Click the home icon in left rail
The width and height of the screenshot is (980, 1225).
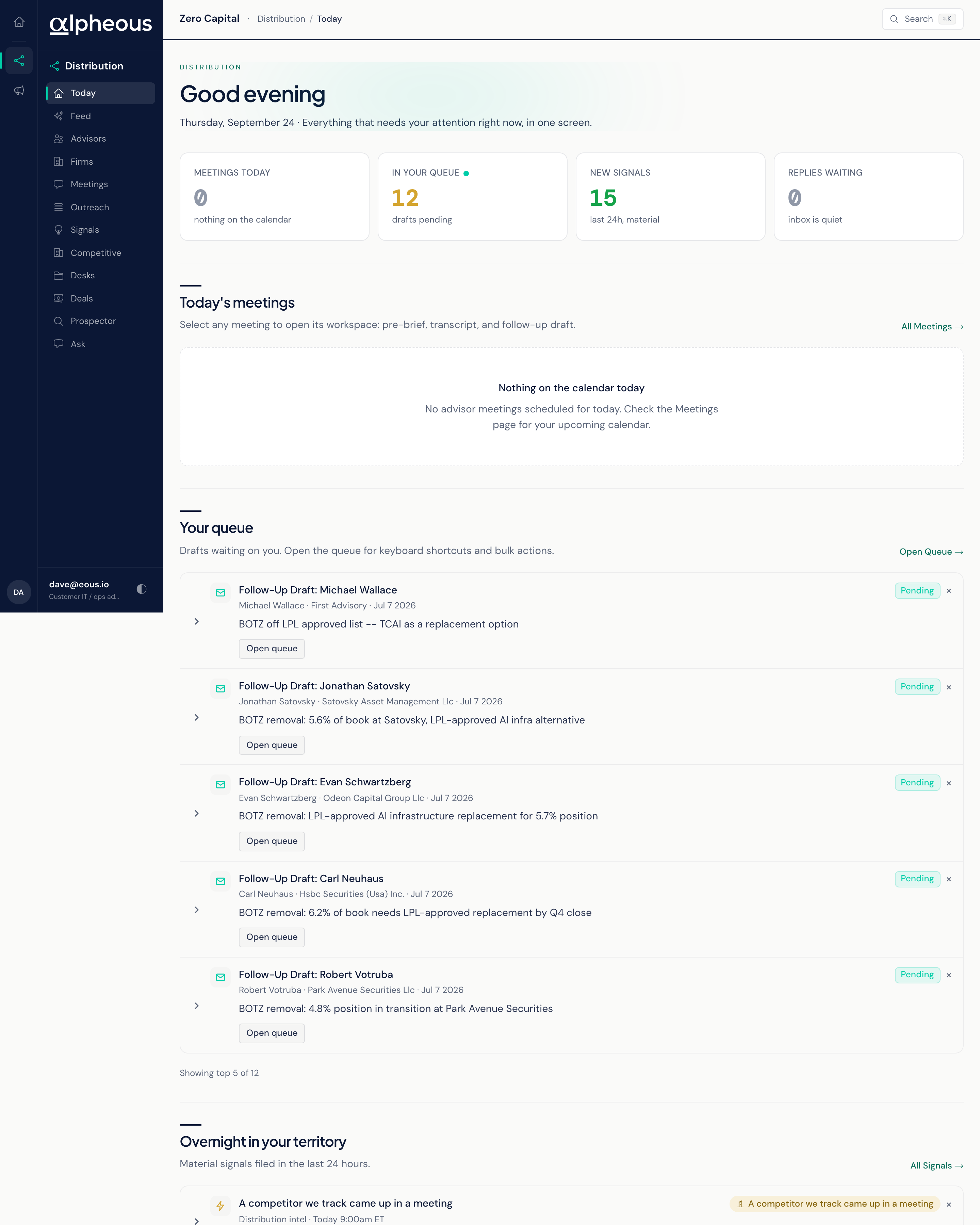[19, 21]
